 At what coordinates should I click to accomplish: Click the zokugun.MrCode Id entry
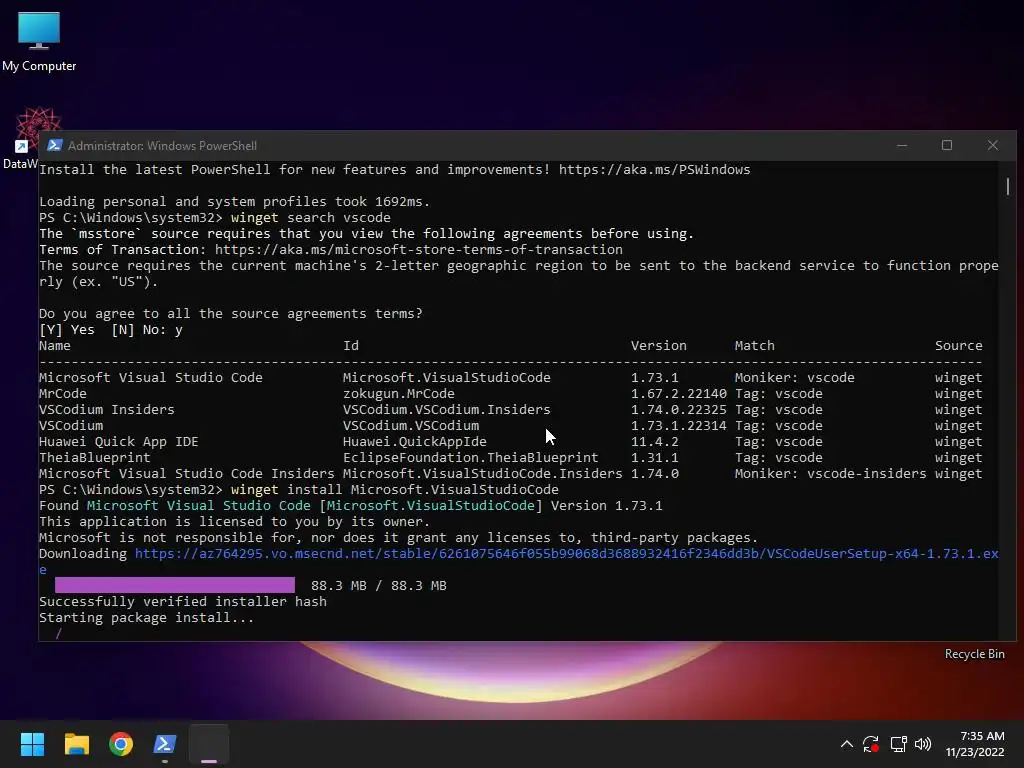click(x=398, y=394)
